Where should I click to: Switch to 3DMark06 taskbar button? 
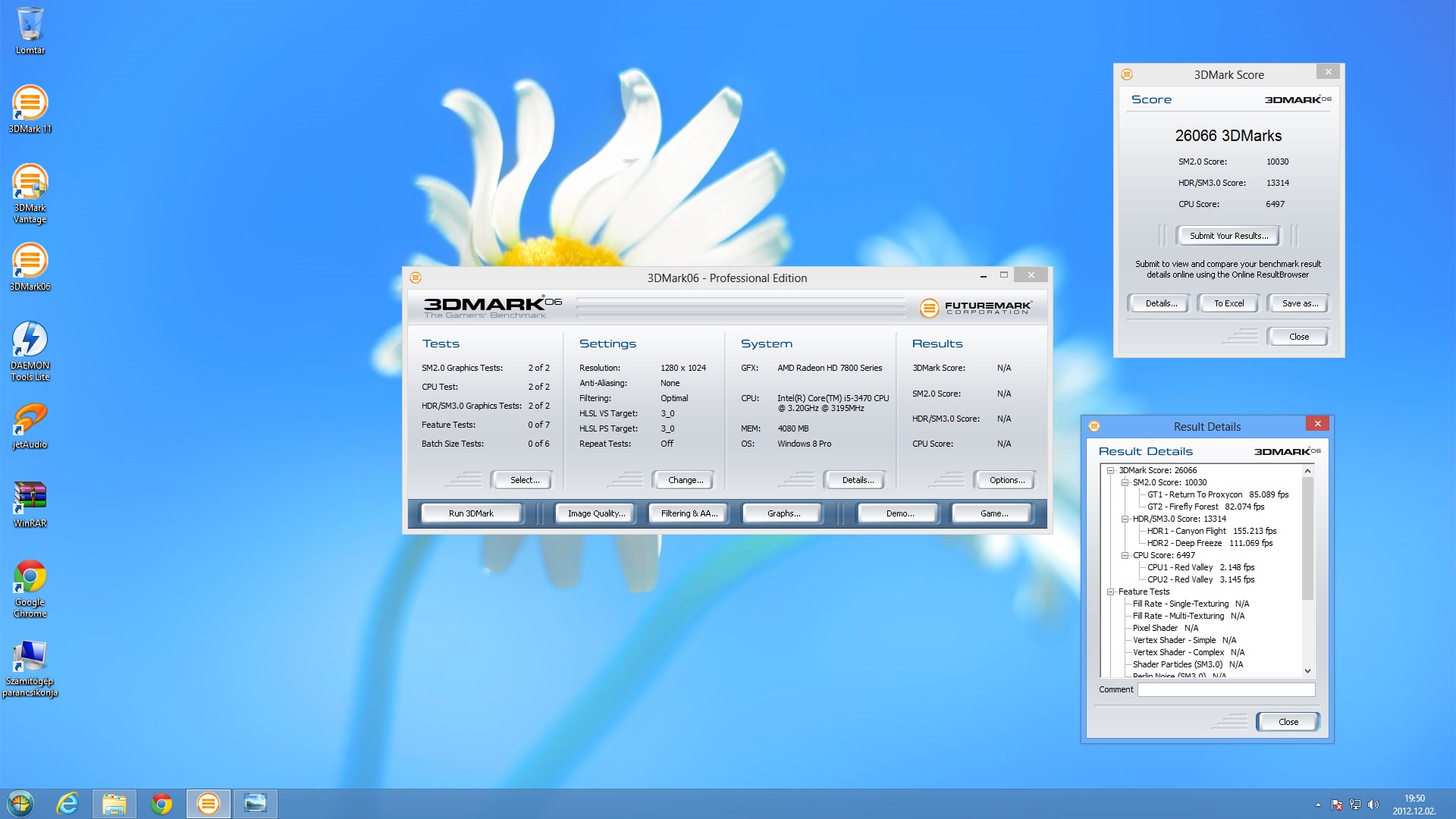tap(209, 804)
